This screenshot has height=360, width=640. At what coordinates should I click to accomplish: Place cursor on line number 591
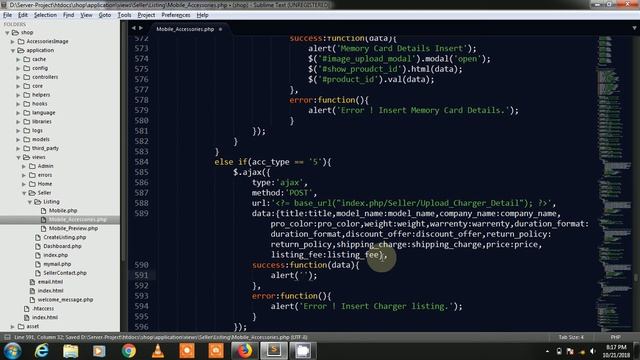pyautogui.click(x=141, y=275)
